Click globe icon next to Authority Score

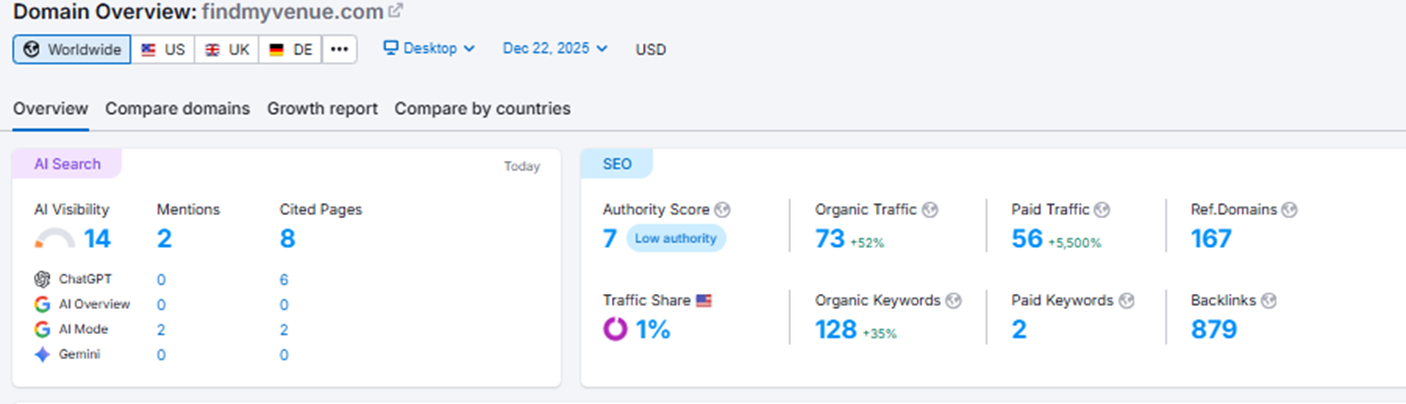723,210
